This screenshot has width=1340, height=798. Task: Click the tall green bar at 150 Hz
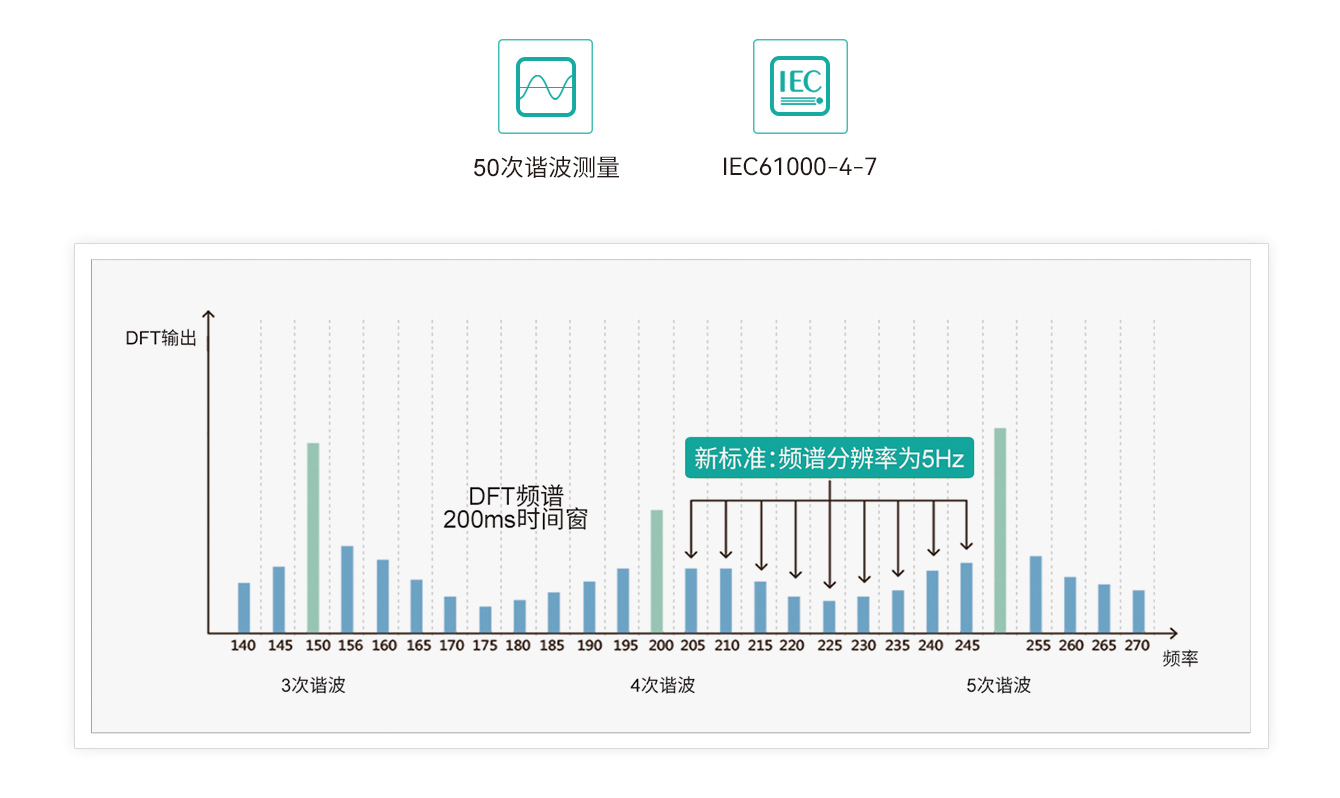[x=313, y=537]
